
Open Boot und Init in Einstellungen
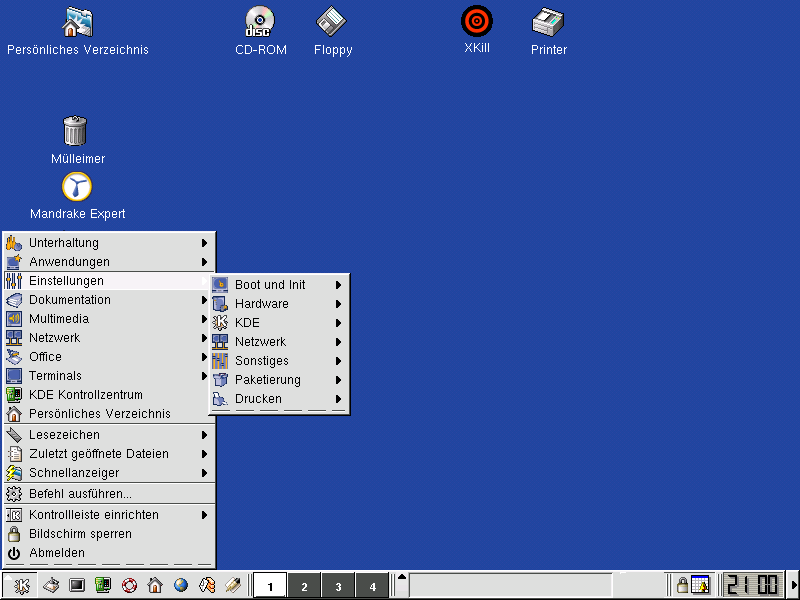tap(279, 285)
